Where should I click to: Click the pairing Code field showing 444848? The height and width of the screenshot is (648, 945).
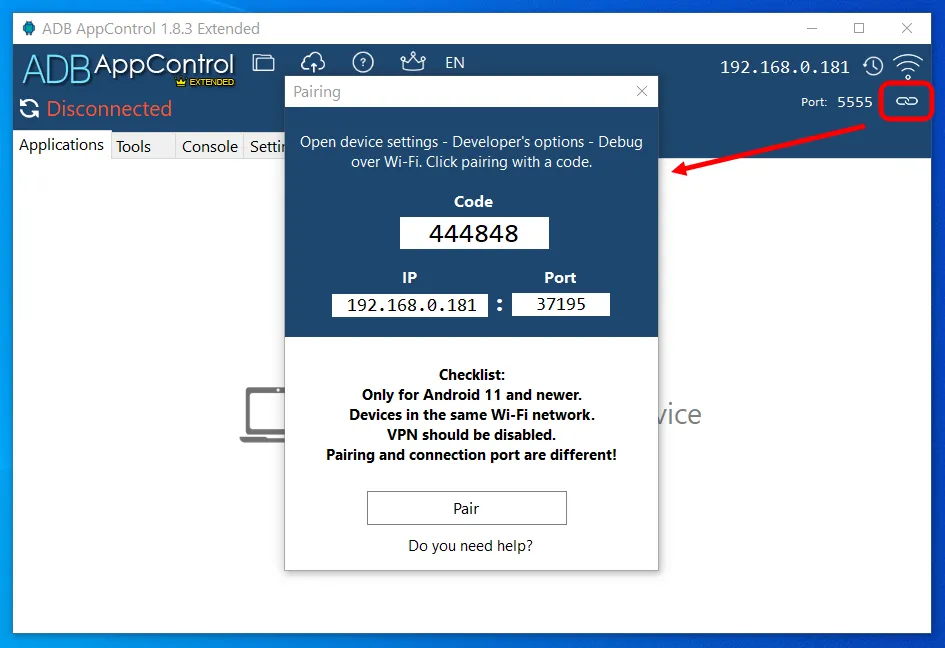pyautogui.click(x=474, y=233)
